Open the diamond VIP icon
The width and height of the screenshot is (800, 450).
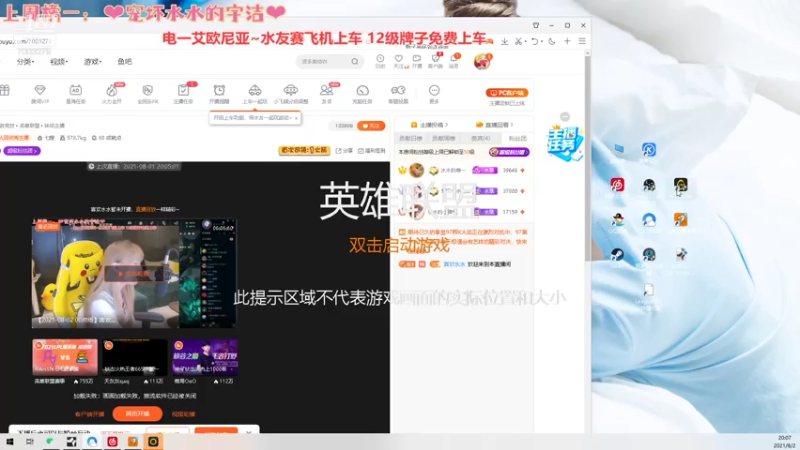point(40,94)
